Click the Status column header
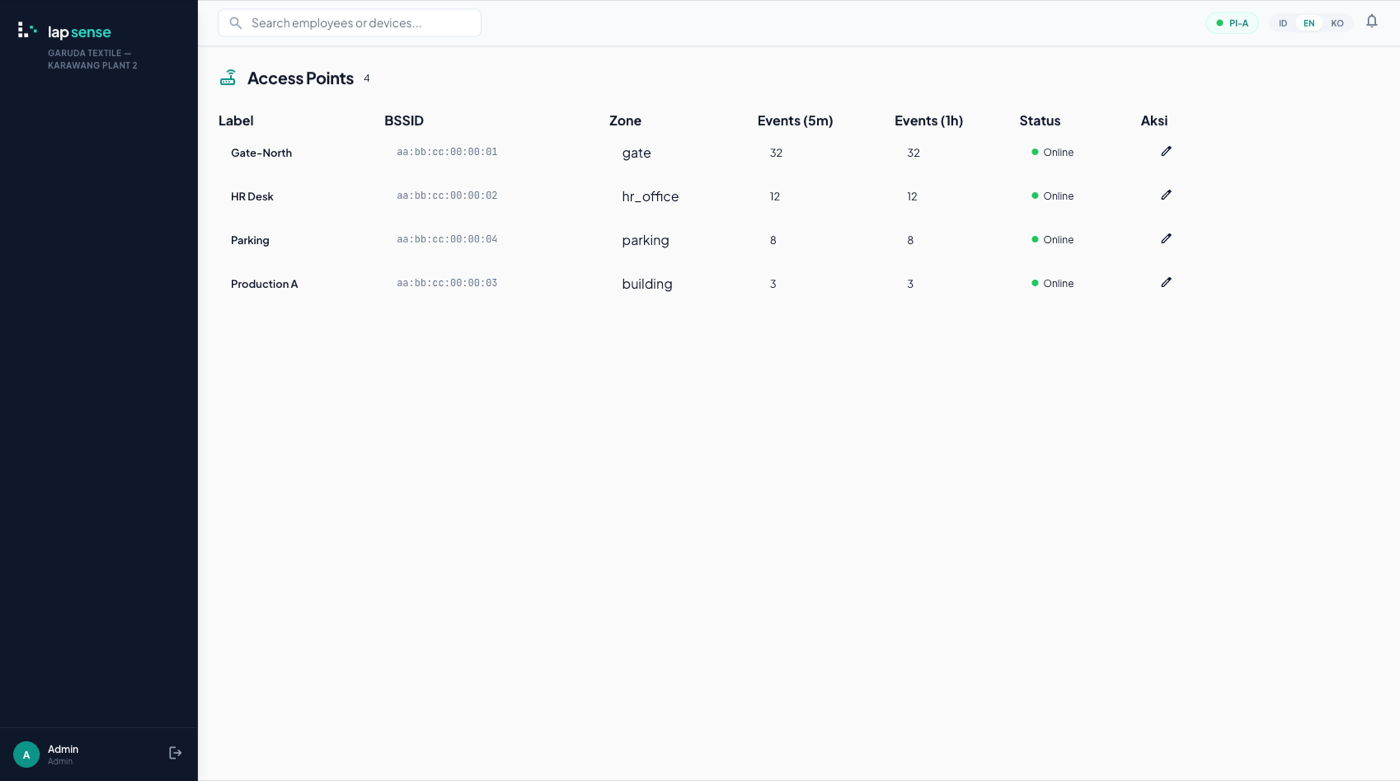The image size is (1400, 781). (1040, 121)
